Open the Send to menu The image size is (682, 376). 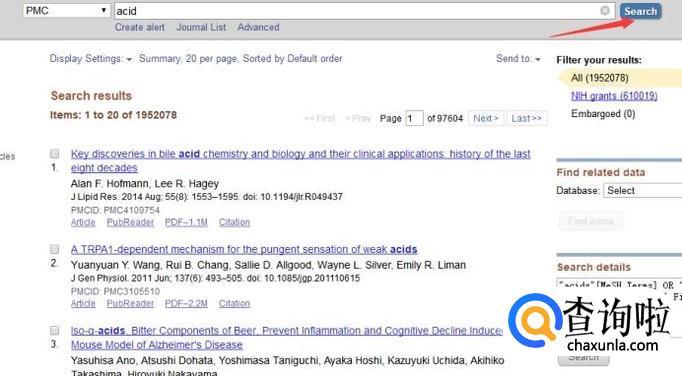518,58
